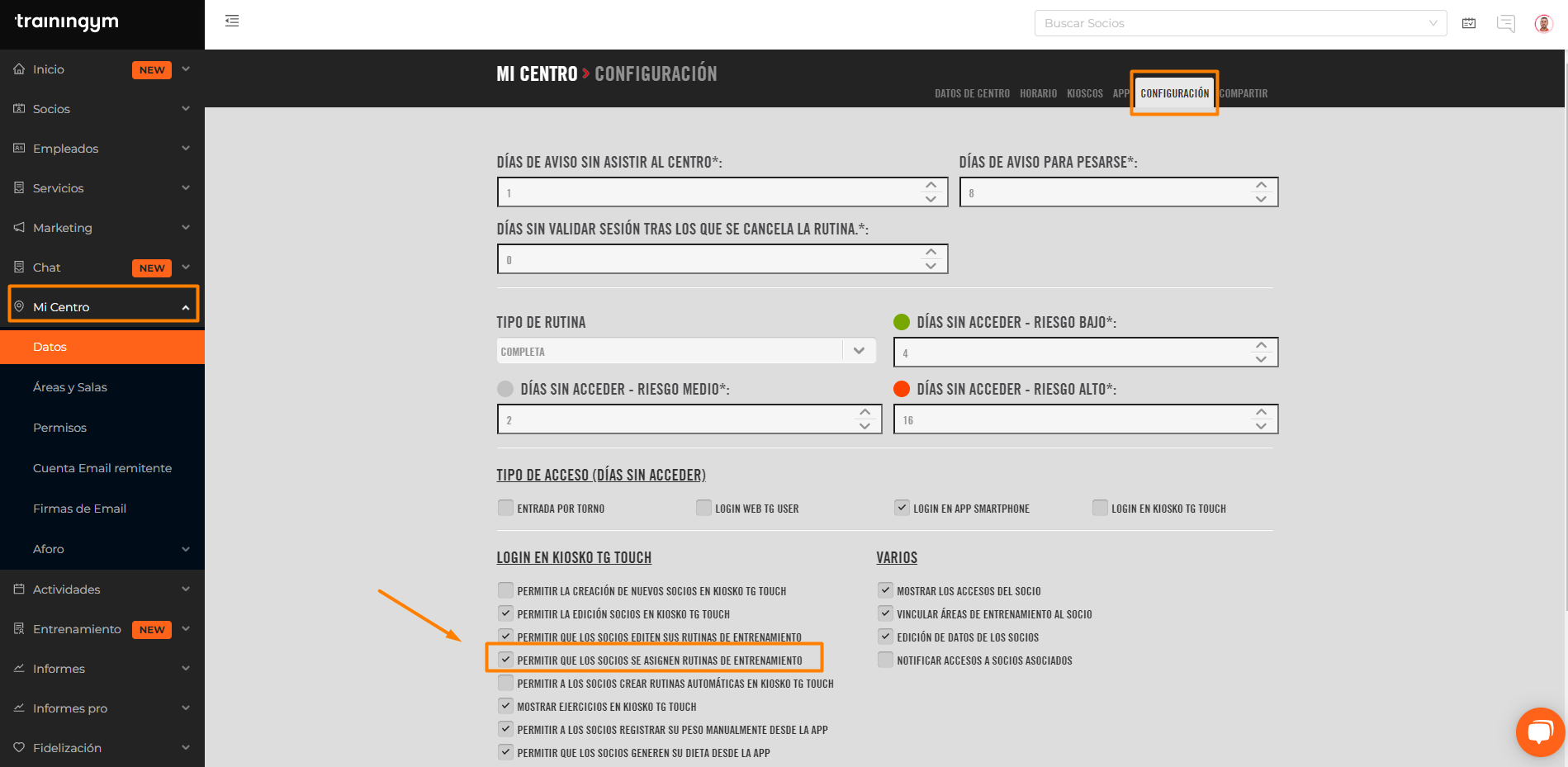Click the Empleados sidebar icon

click(19, 149)
